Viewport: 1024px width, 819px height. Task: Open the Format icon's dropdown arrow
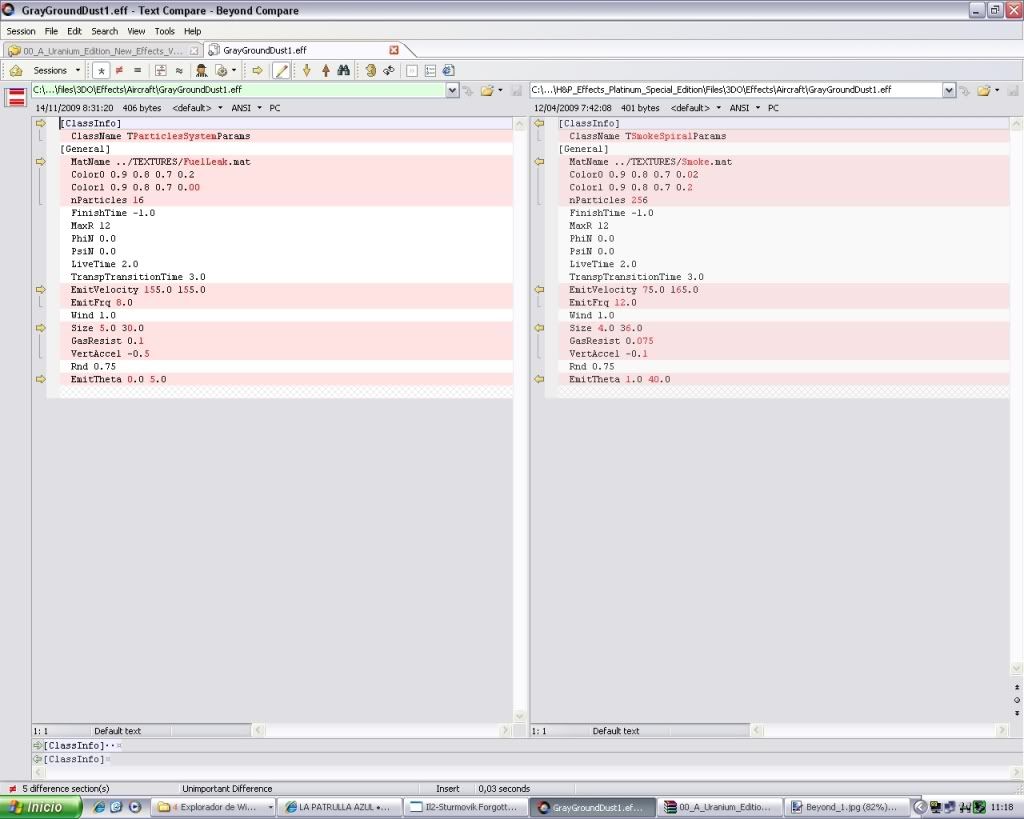coord(234,71)
